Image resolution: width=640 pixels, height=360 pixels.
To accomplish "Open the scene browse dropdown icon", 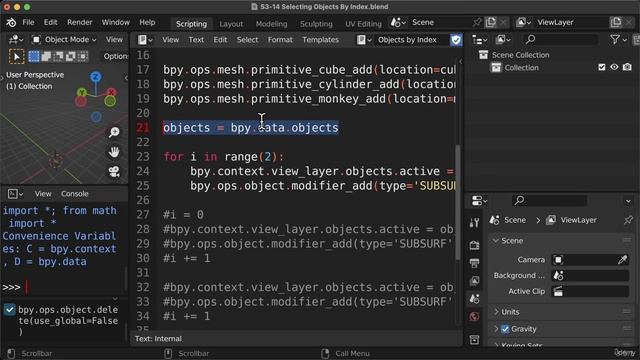I will tap(398, 22).
